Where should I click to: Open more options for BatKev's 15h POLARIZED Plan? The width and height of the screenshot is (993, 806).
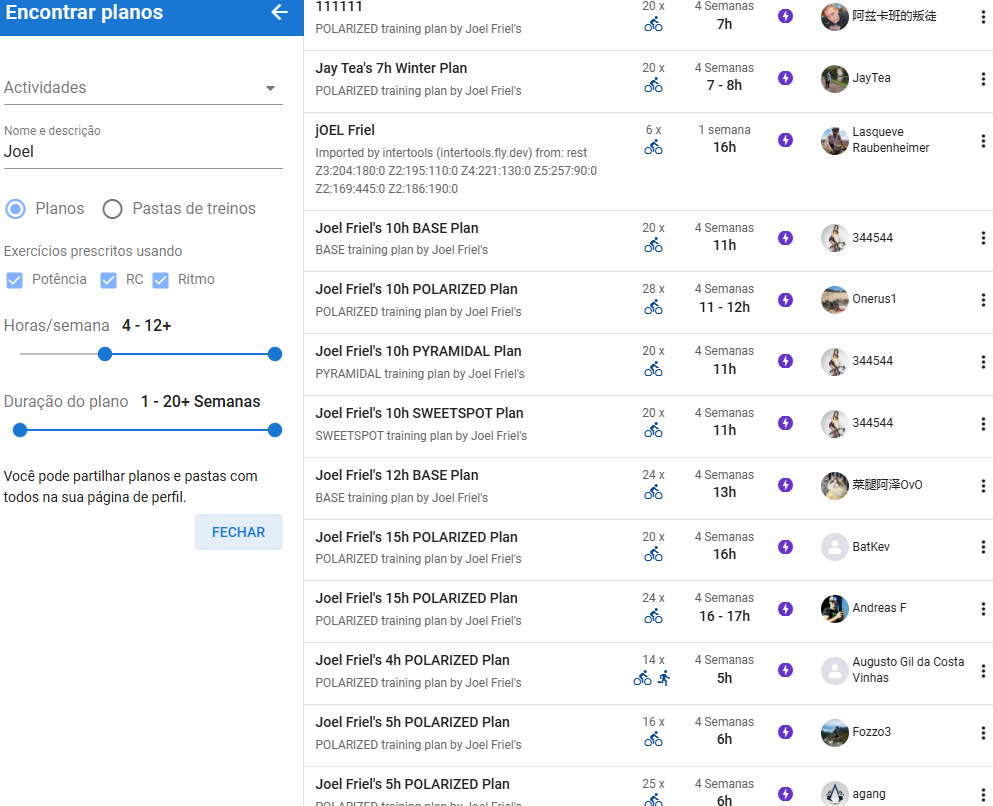[x=983, y=547]
